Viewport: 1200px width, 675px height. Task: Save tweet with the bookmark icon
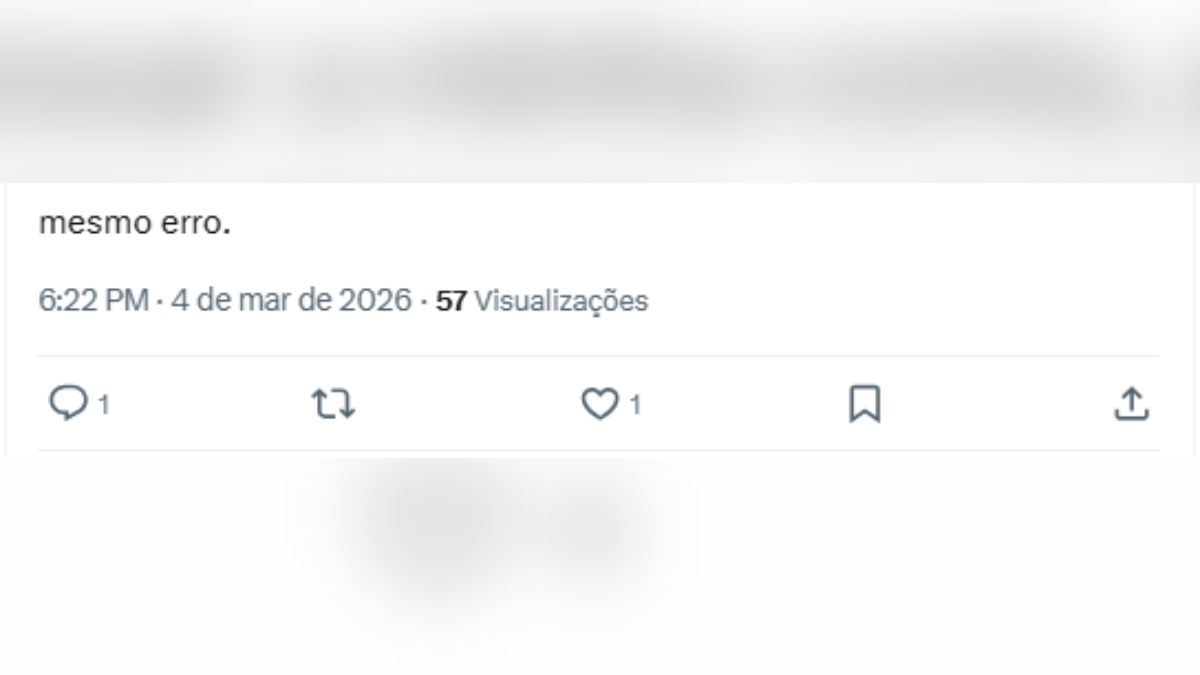click(x=864, y=404)
